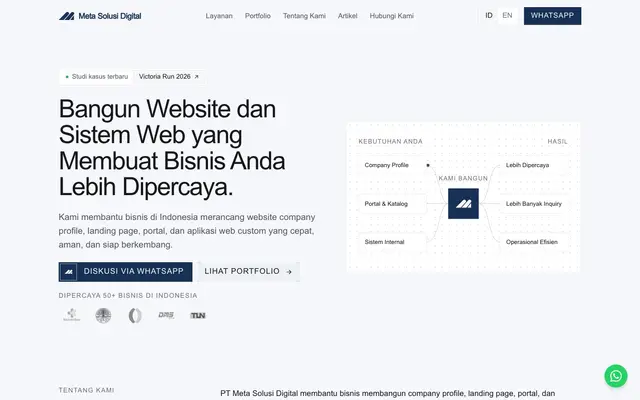Image resolution: width=640 pixels, height=400 pixels.
Task: Click the logo icon inside Diskusi via WhatsApp button
Action: click(x=69, y=272)
